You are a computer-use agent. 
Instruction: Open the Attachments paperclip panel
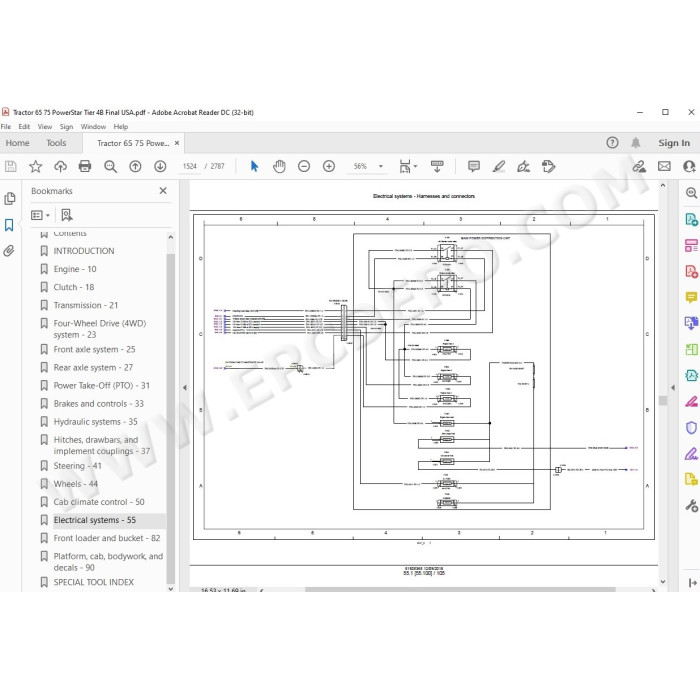pyautogui.click(x=9, y=251)
